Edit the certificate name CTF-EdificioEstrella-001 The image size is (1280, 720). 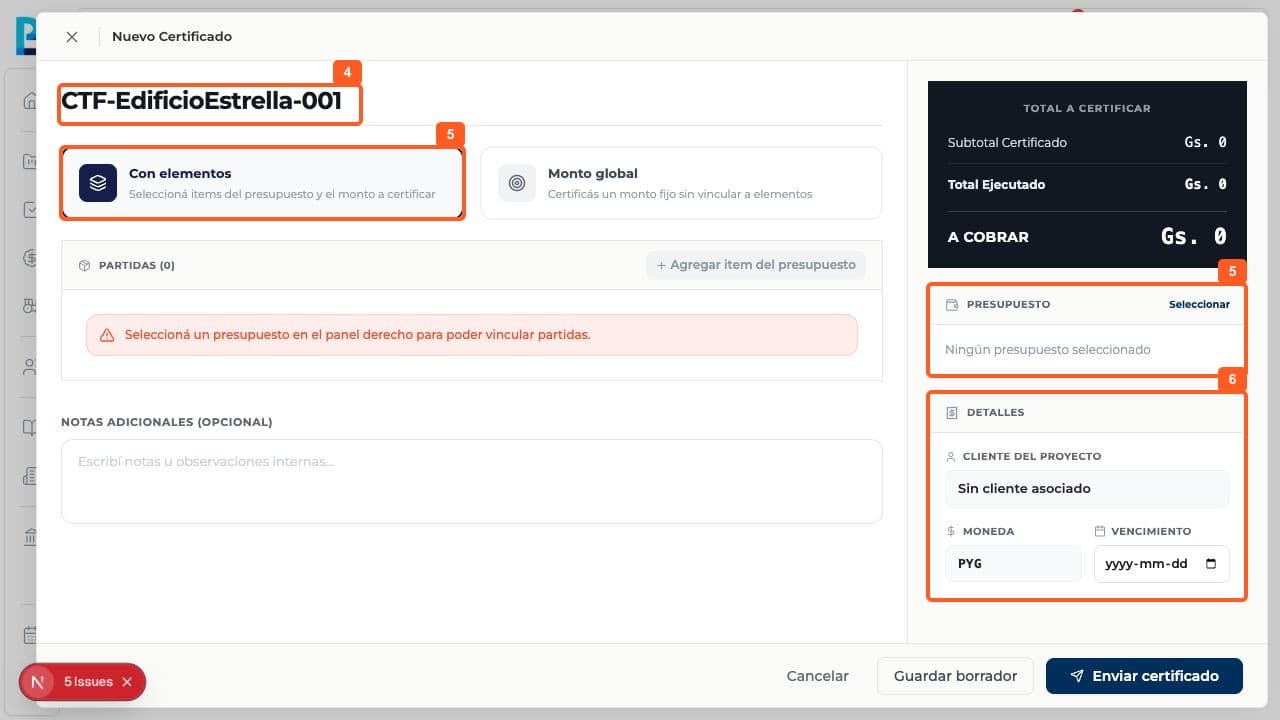(202, 101)
